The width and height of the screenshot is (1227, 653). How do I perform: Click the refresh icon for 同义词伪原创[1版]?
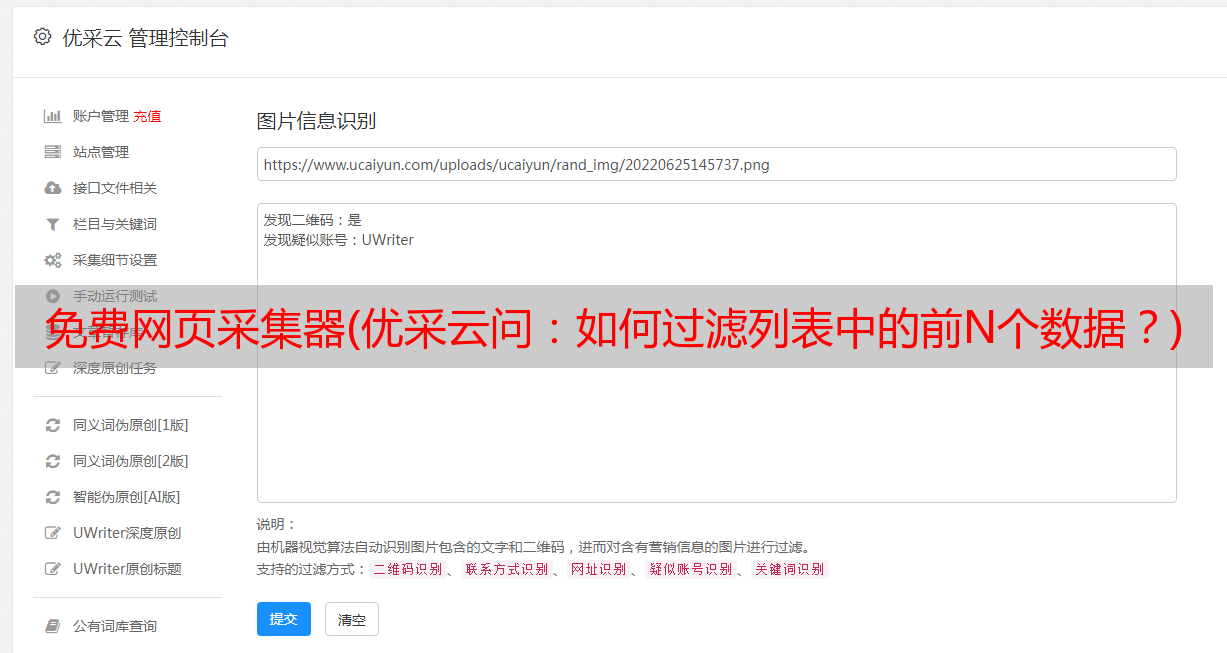tap(53, 425)
